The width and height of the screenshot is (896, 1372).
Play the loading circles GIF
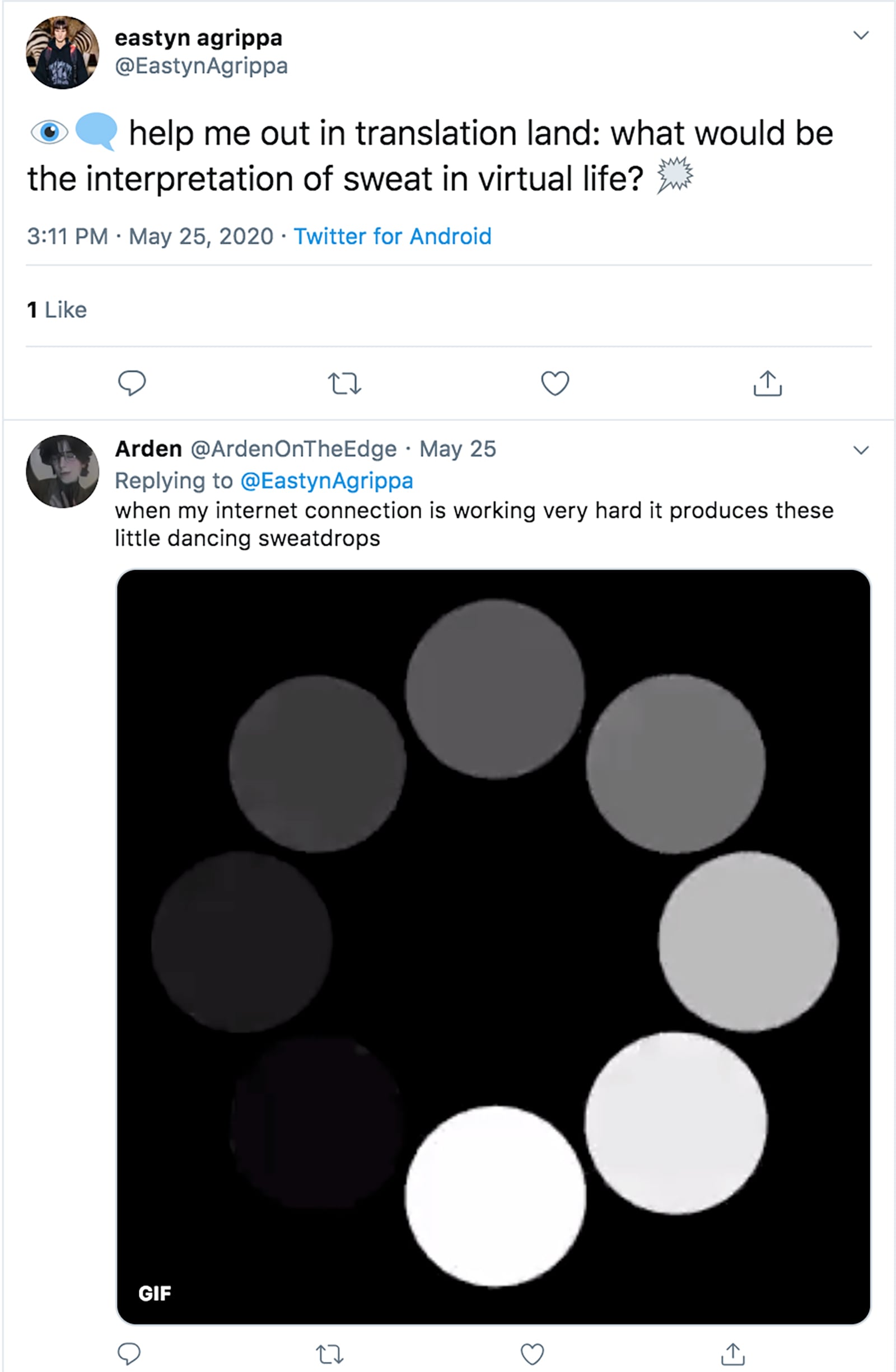(493, 947)
